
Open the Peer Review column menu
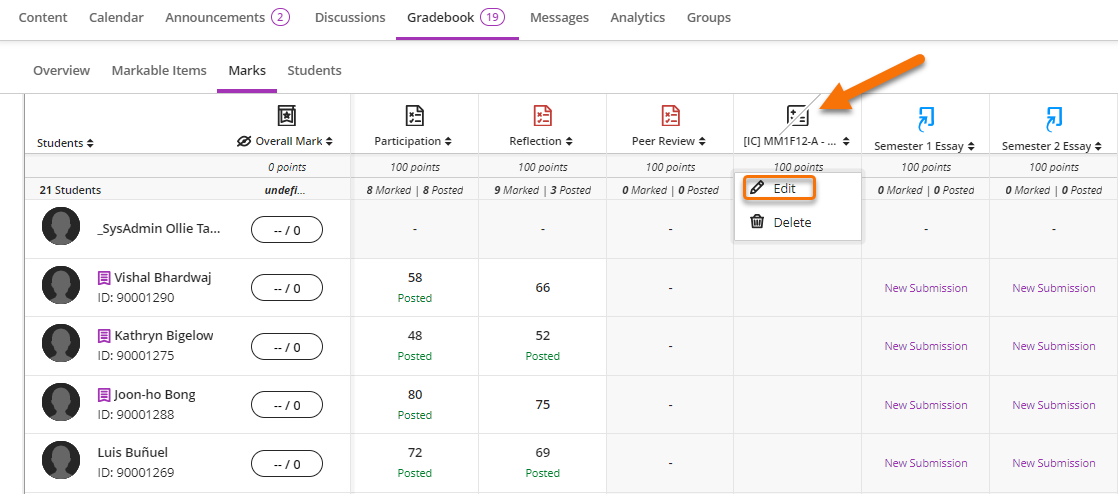pyautogui.click(x=702, y=141)
